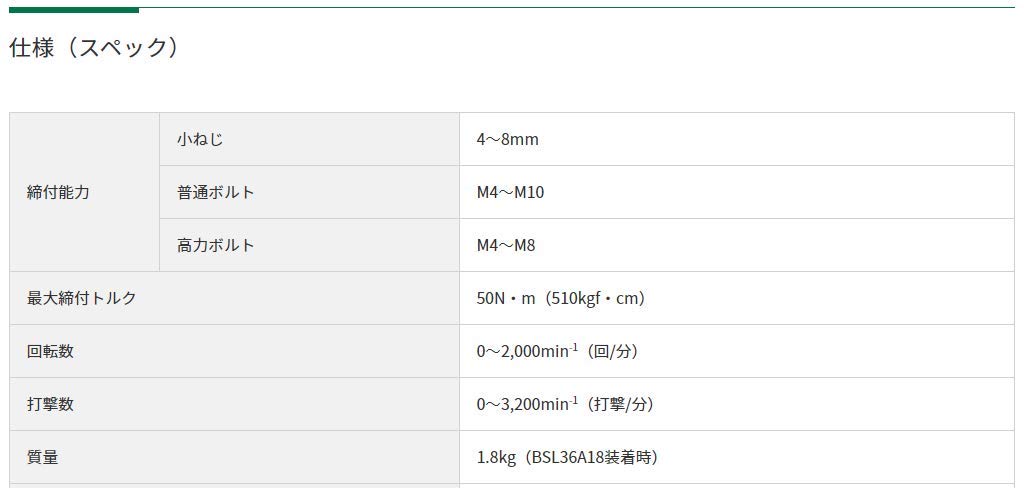Click the （打撃/分） unit text
The image size is (1024, 488).
pyautogui.click(x=620, y=404)
